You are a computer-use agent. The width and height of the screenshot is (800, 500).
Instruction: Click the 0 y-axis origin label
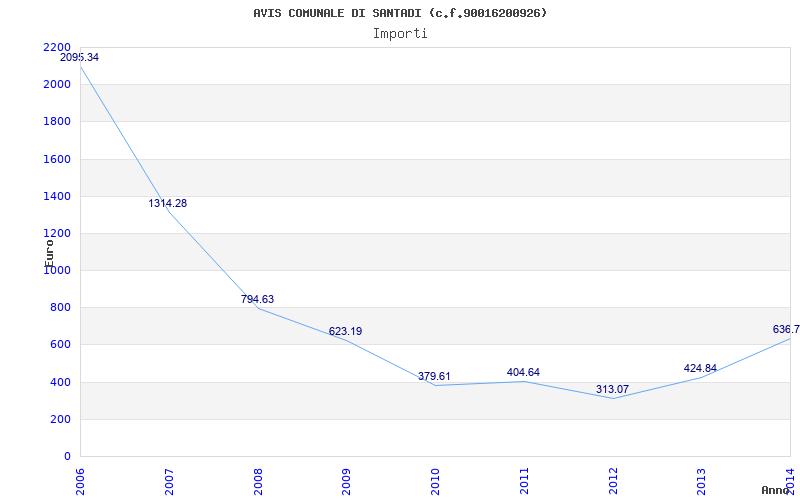[x=67, y=457]
